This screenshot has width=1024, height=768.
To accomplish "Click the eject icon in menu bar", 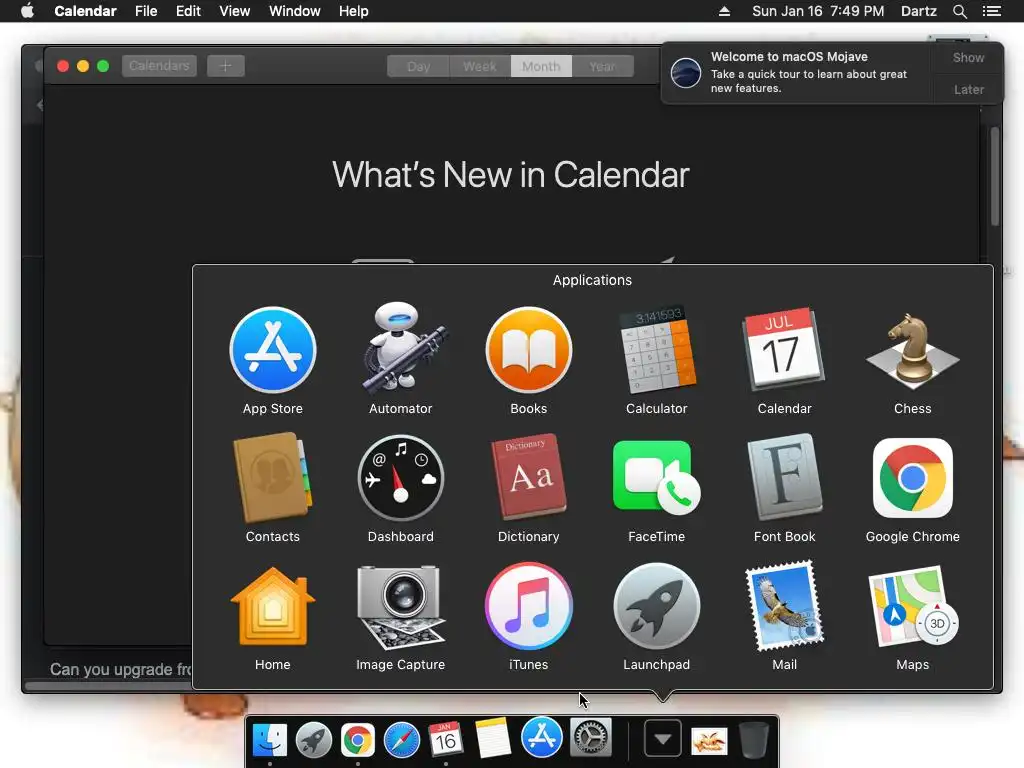I will coord(724,11).
